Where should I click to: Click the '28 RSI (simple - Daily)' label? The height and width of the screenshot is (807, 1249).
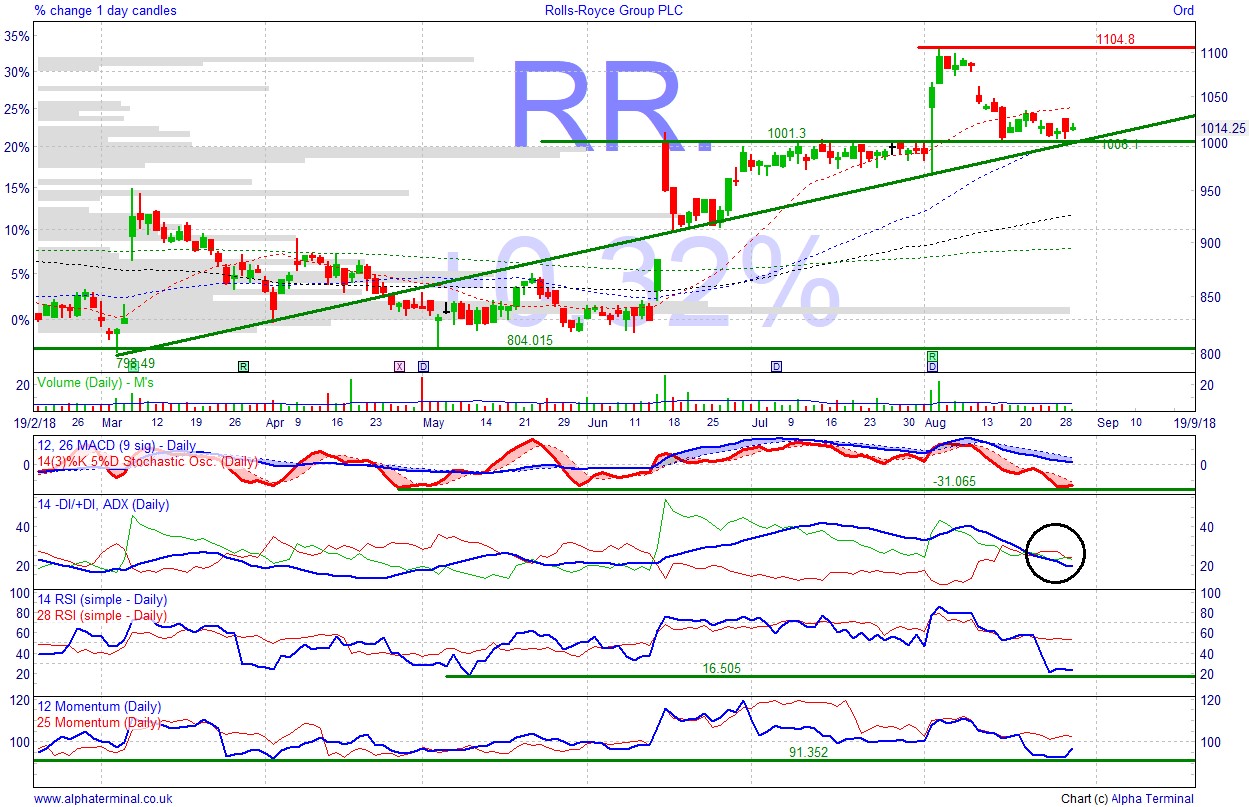[x=101, y=615]
